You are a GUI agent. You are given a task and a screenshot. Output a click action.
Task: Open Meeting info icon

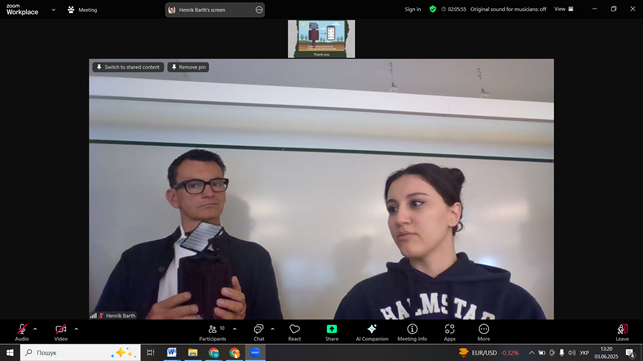coord(412,329)
